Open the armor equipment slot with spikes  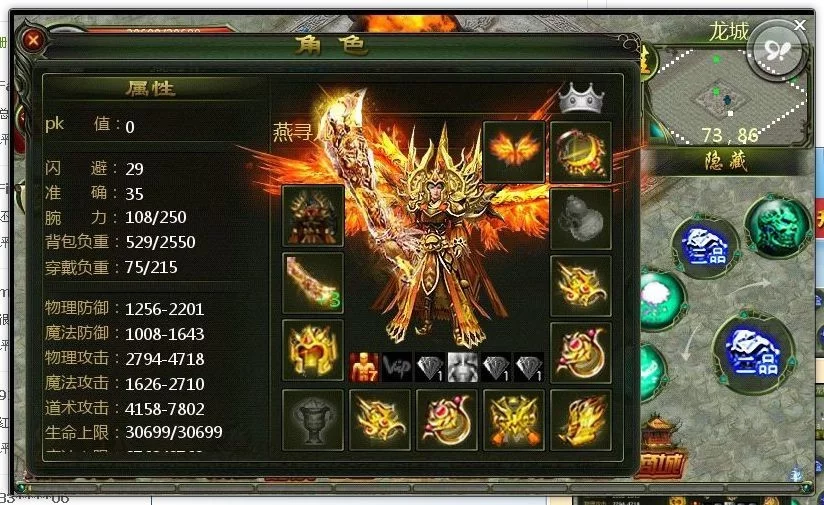click(313, 216)
